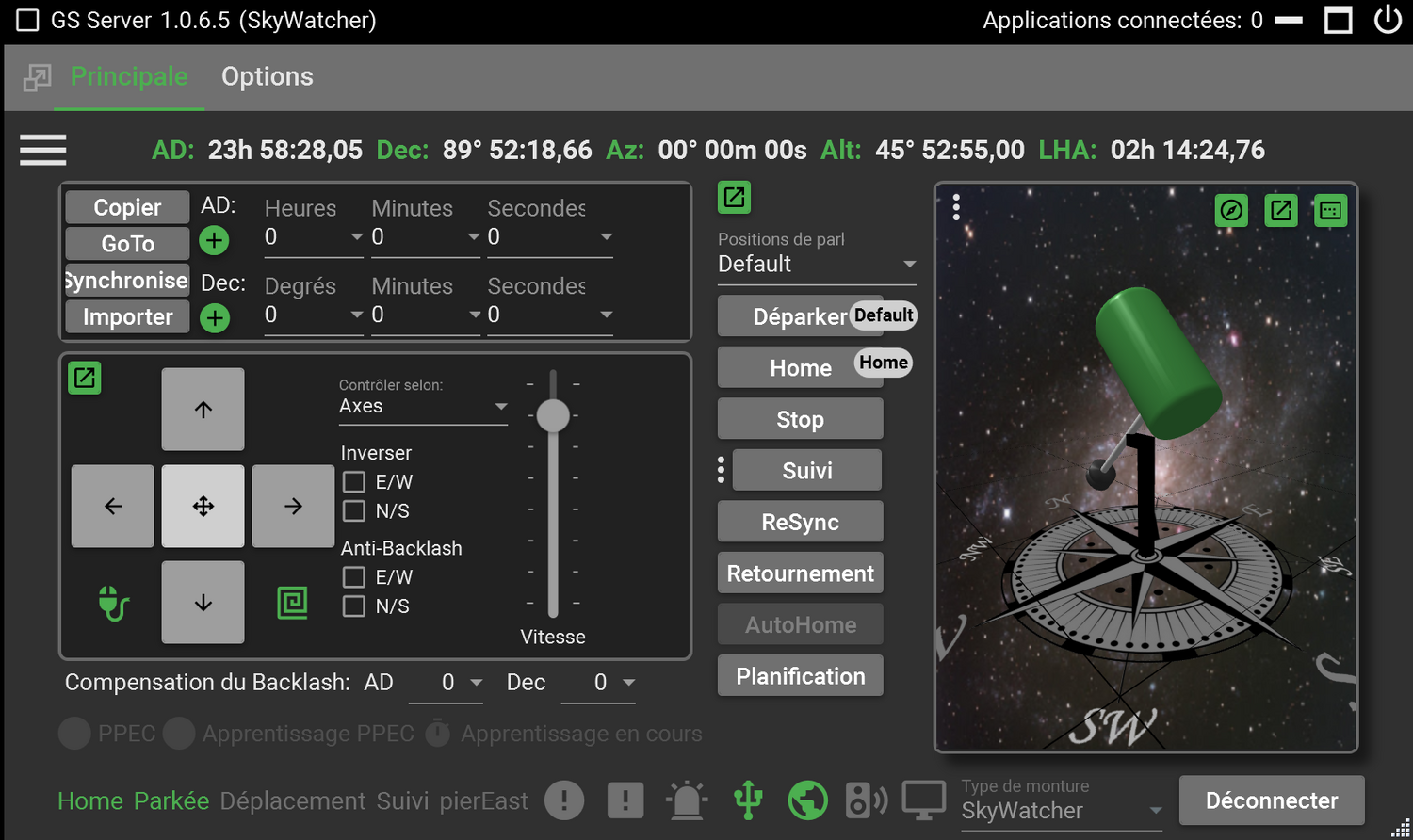Click the right arrow slew button
Viewport: 1413px width, 840px height.
click(293, 506)
